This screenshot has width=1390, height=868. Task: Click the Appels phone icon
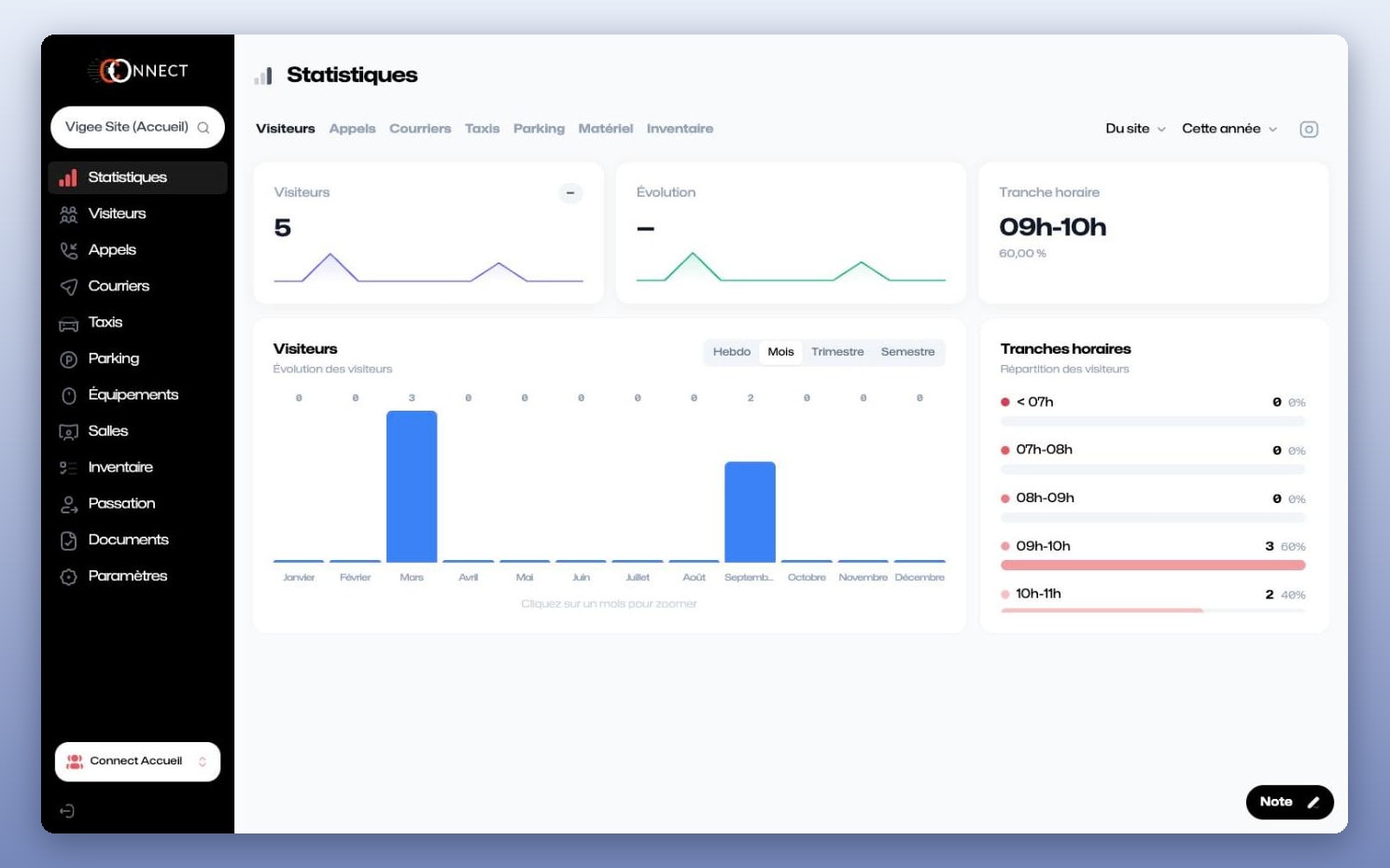coord(68,250)
